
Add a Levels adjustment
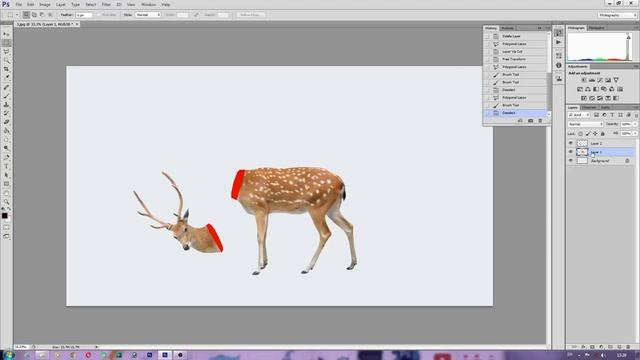[592, 80]
